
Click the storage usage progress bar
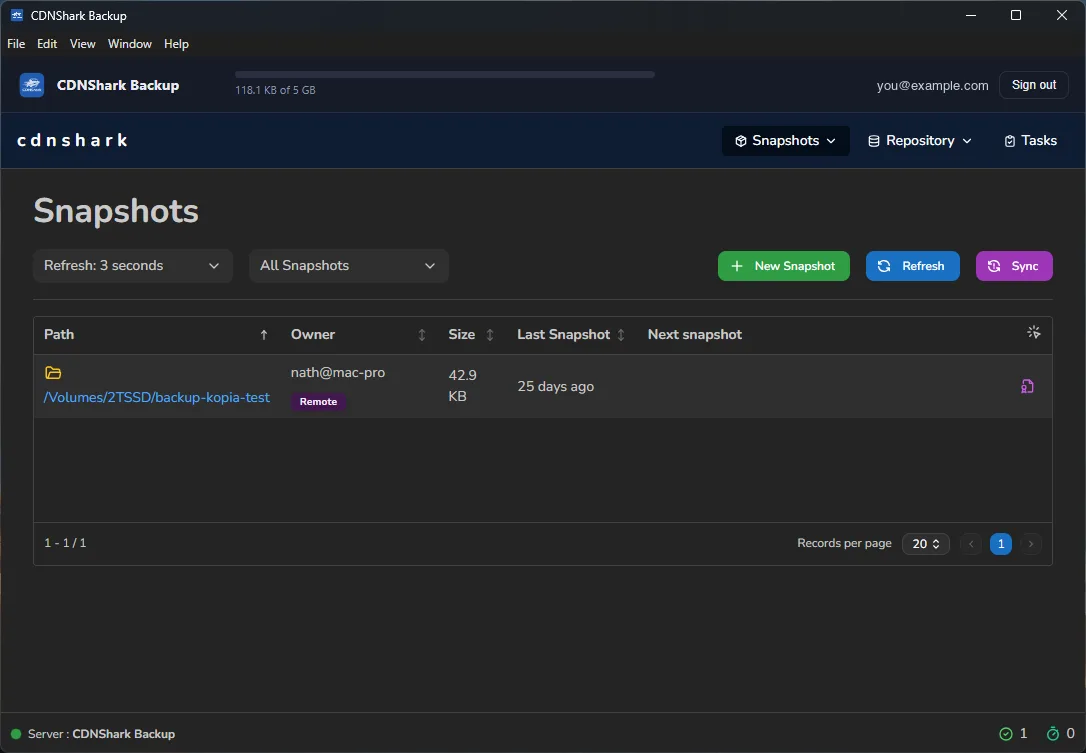tap(445, 75)
